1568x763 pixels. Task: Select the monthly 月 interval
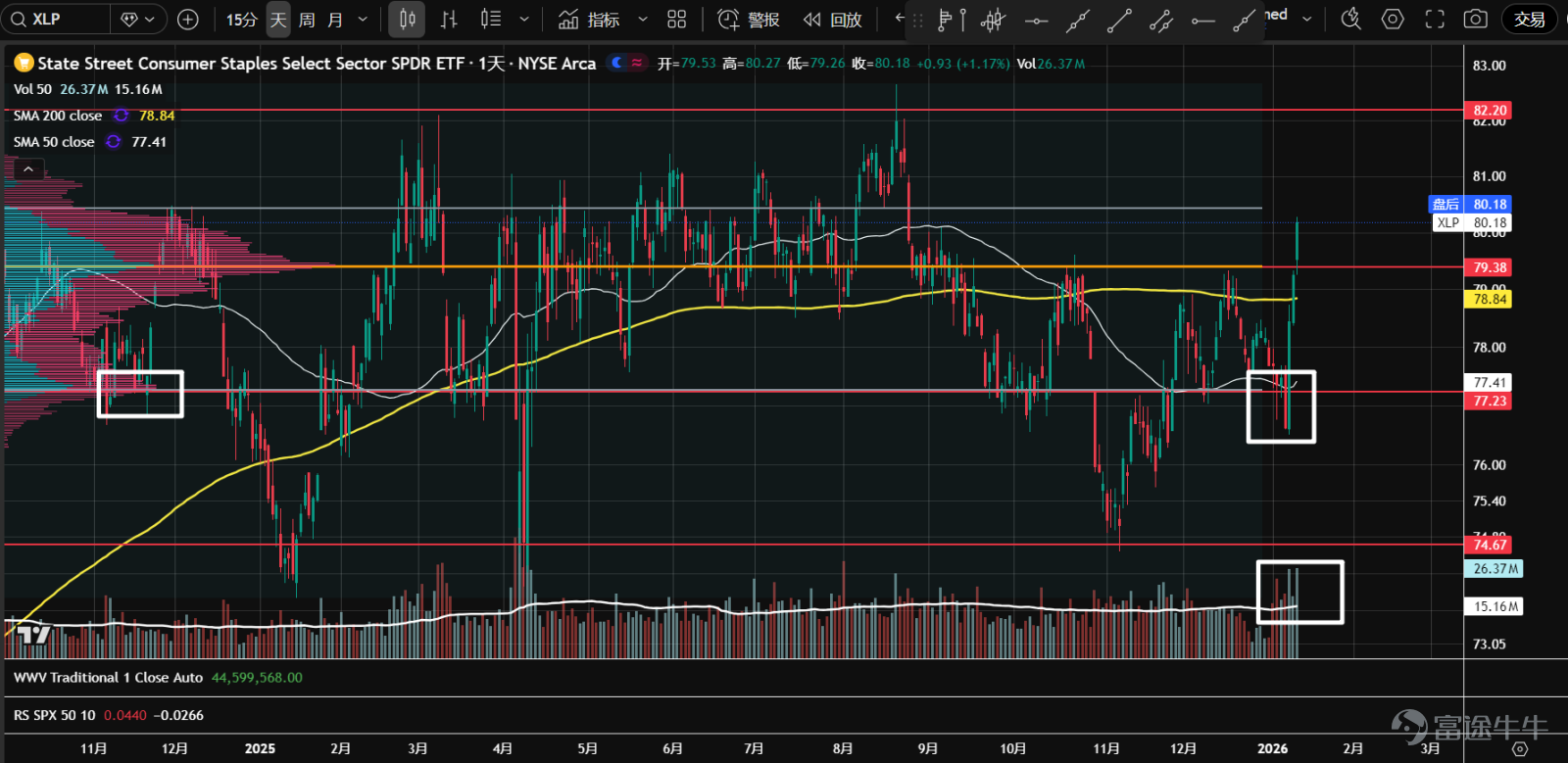click(x=335, y=20)
